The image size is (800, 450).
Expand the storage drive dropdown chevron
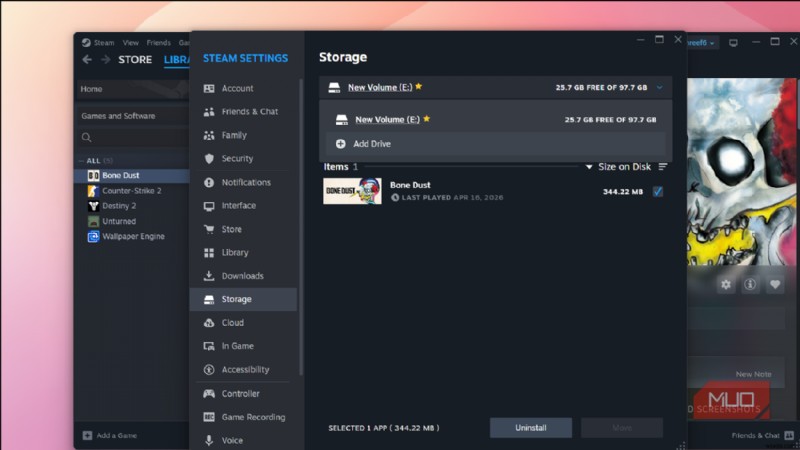[x=660, y=88]
